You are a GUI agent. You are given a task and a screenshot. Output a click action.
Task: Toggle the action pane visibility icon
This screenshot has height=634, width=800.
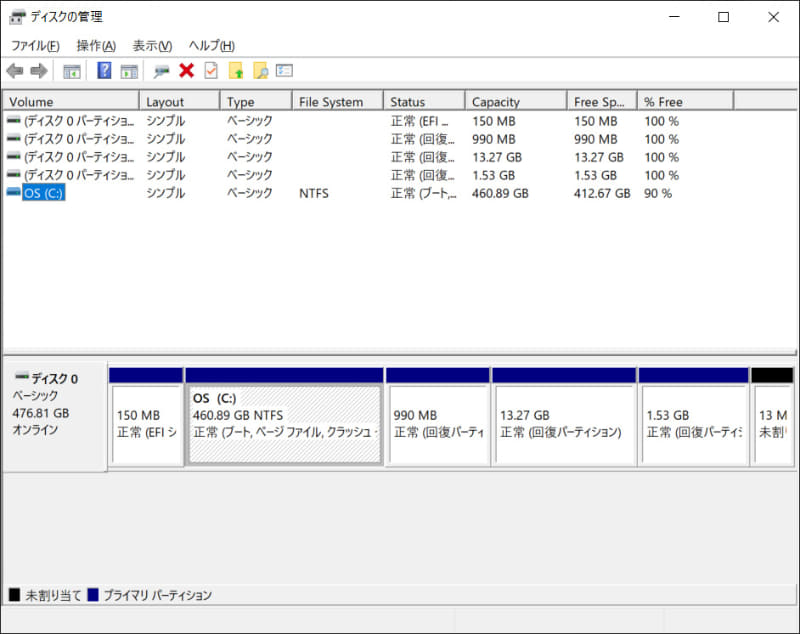coord(127,70)
